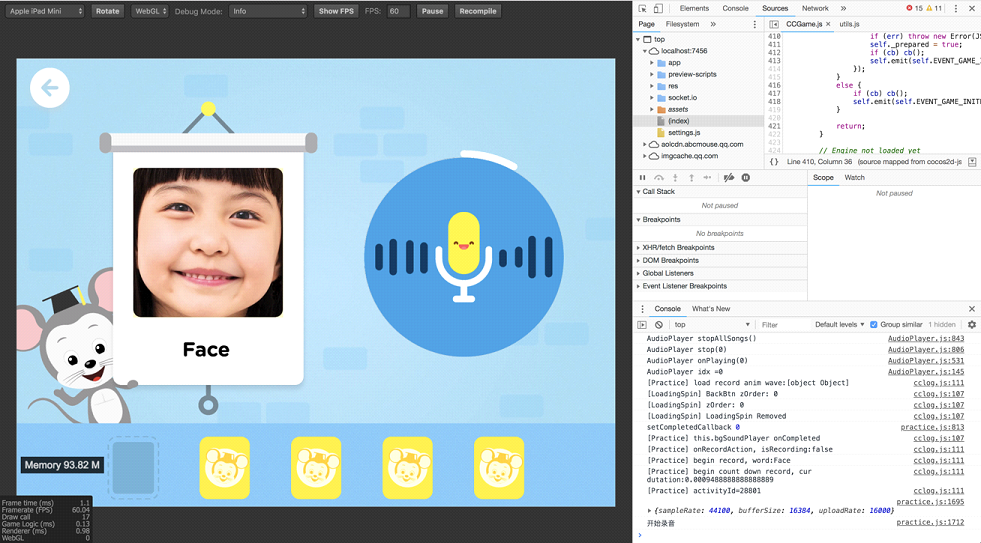This screenshot has width=981, height=543.
Task: Open the Default levels dropdown
Action: pos(839,325)
